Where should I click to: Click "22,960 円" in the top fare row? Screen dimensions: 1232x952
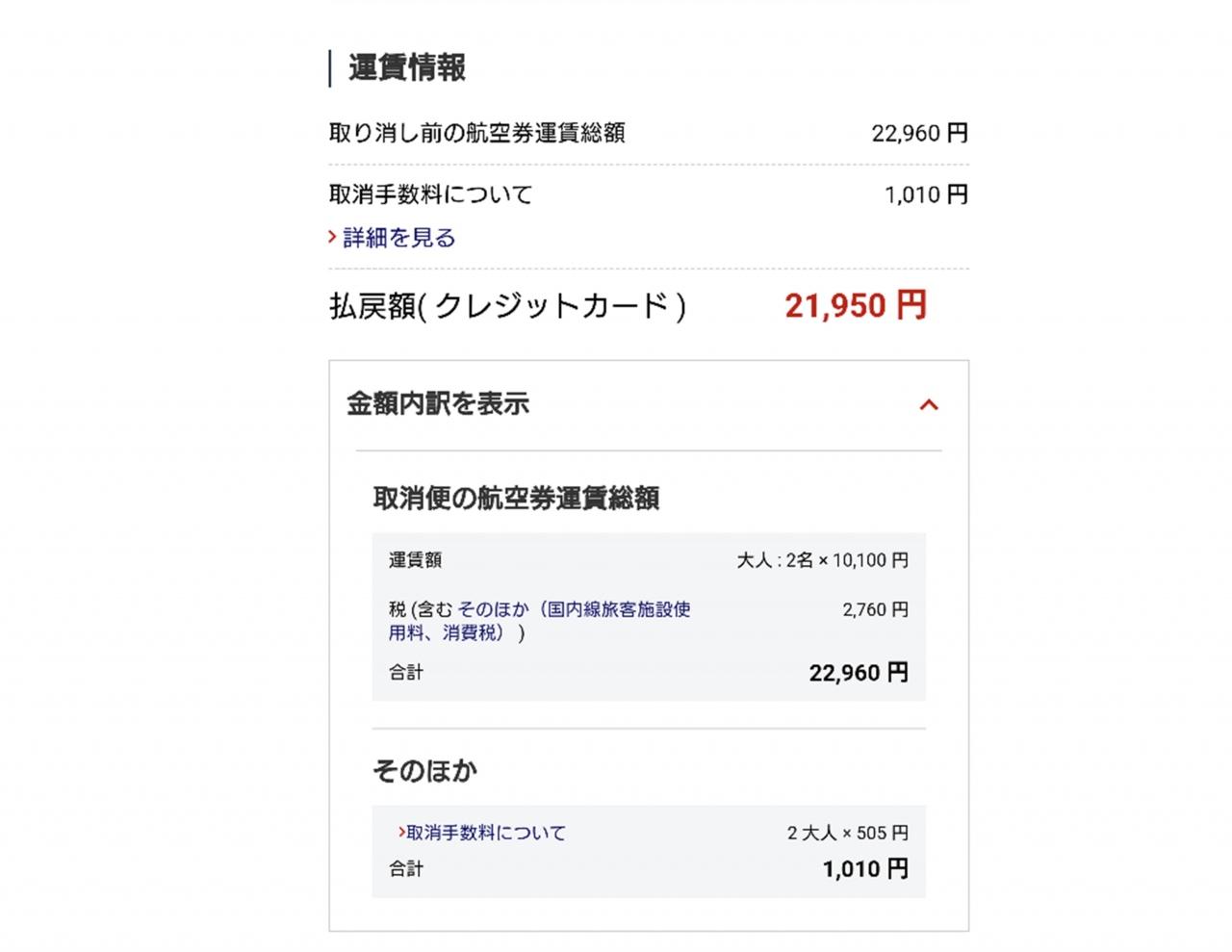[919, 133]
